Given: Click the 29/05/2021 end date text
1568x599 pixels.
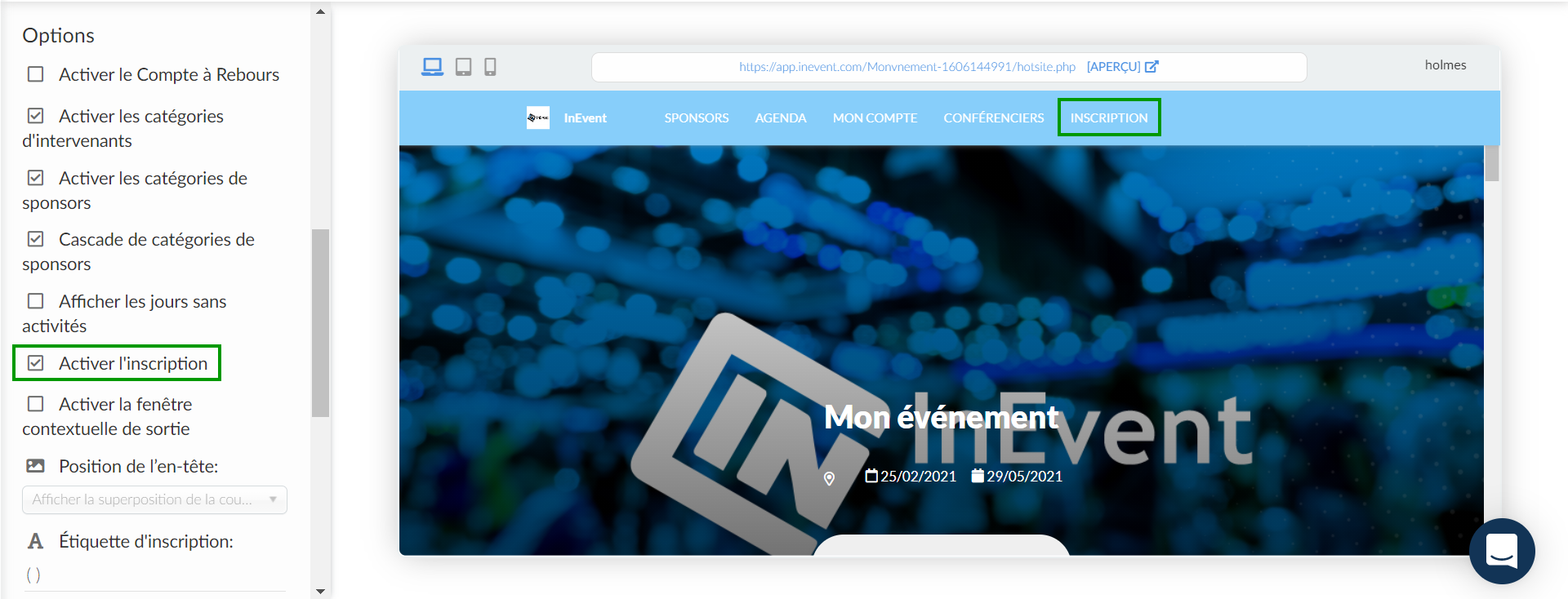Looking at the screenshot, I should click(x=1024, y=476).
